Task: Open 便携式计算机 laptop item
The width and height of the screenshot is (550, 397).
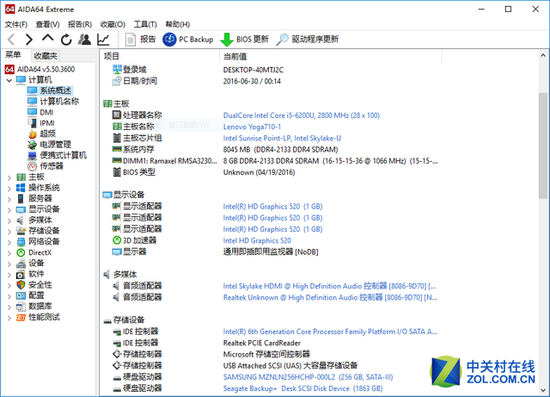Action: [x=57, y=155]
